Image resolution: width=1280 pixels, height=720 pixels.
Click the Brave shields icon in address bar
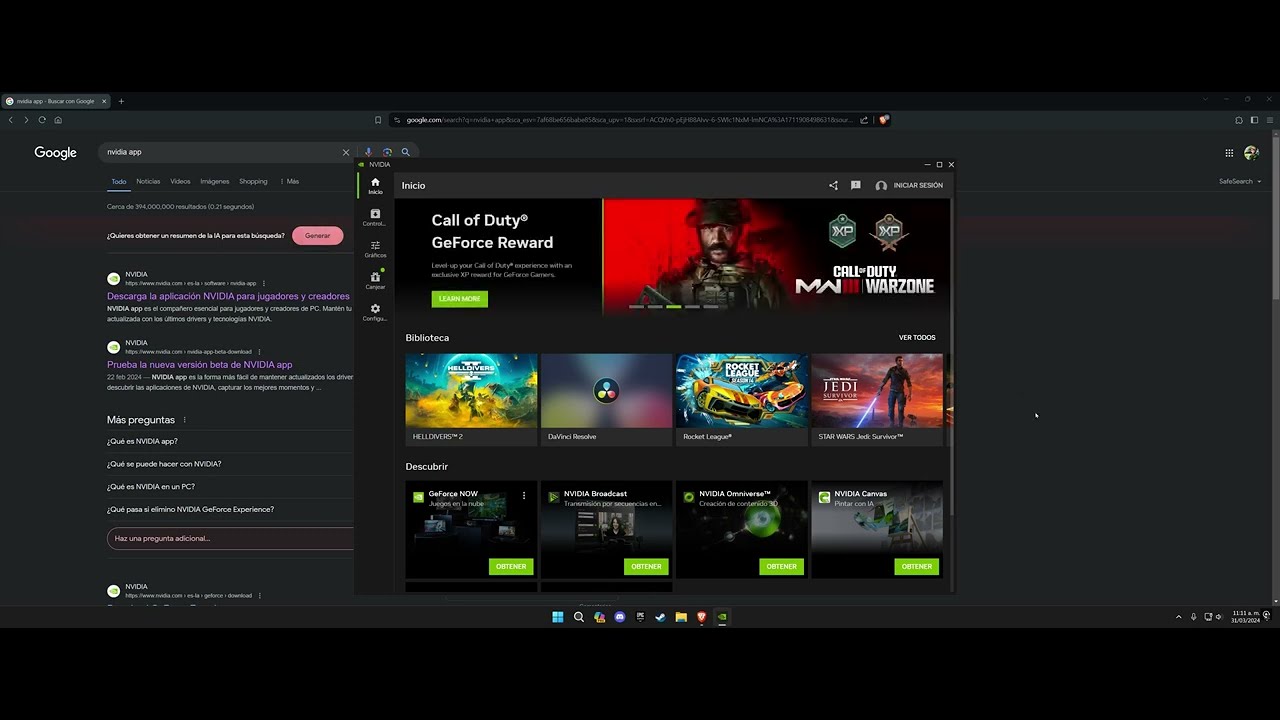click(884, 120)
